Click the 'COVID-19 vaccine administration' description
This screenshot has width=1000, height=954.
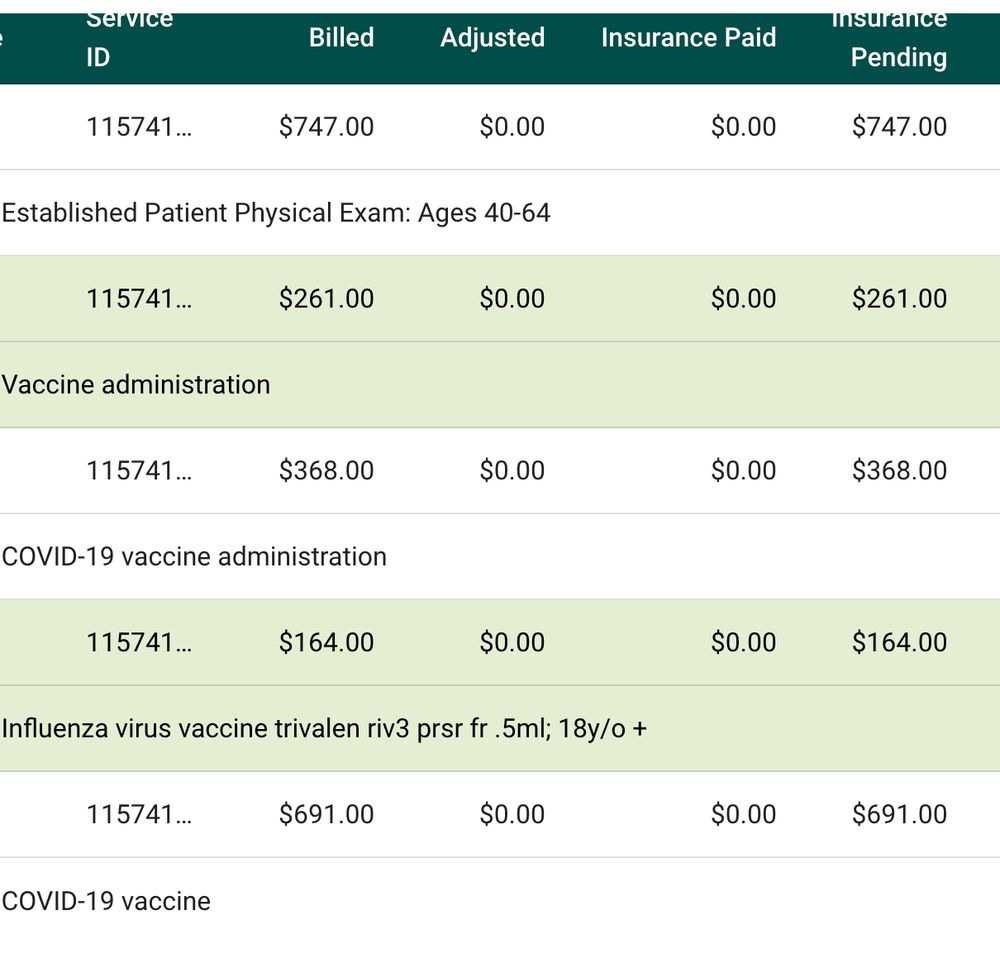194,557
